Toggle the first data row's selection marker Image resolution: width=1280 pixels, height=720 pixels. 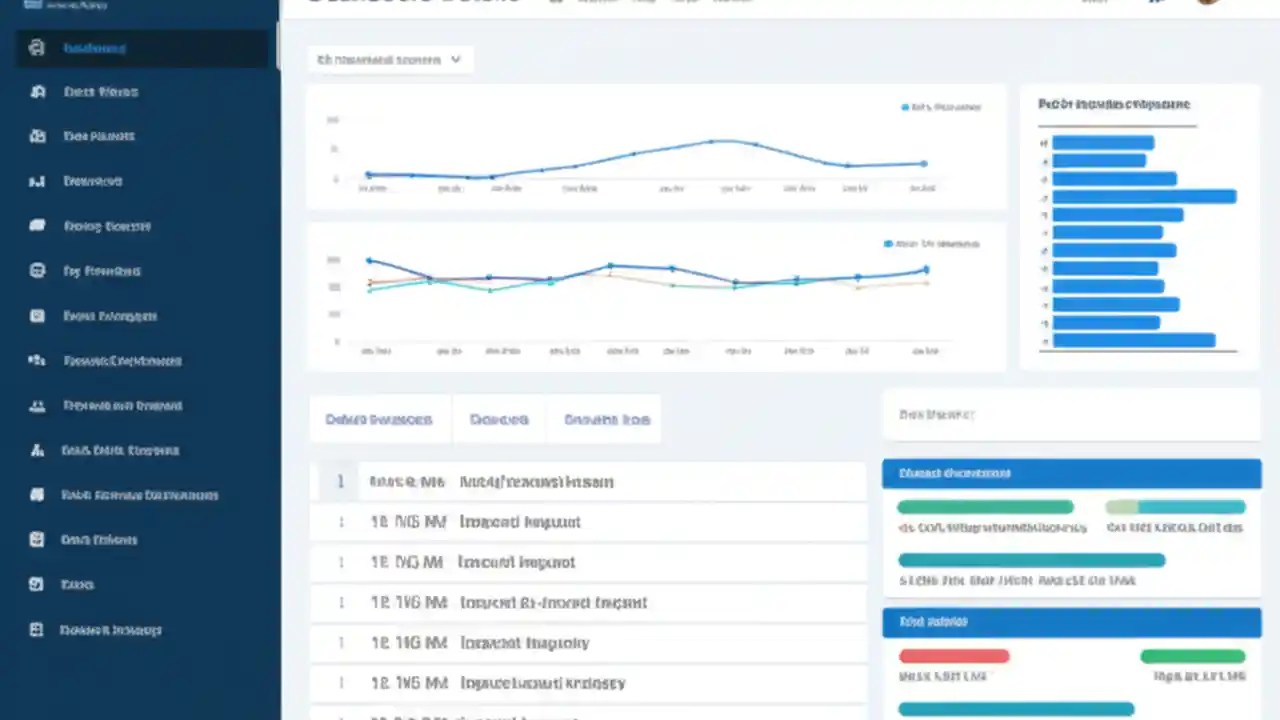tap(340, 481)
